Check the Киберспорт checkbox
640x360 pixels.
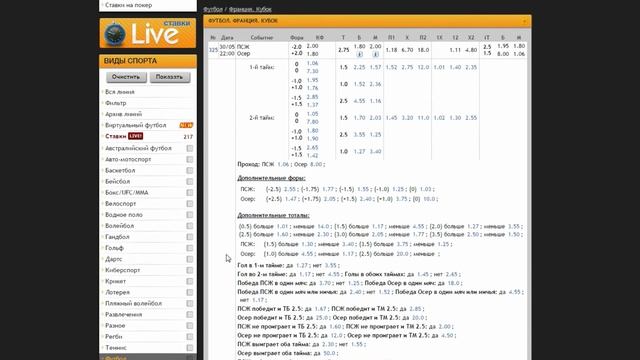(x=190, y=270)
